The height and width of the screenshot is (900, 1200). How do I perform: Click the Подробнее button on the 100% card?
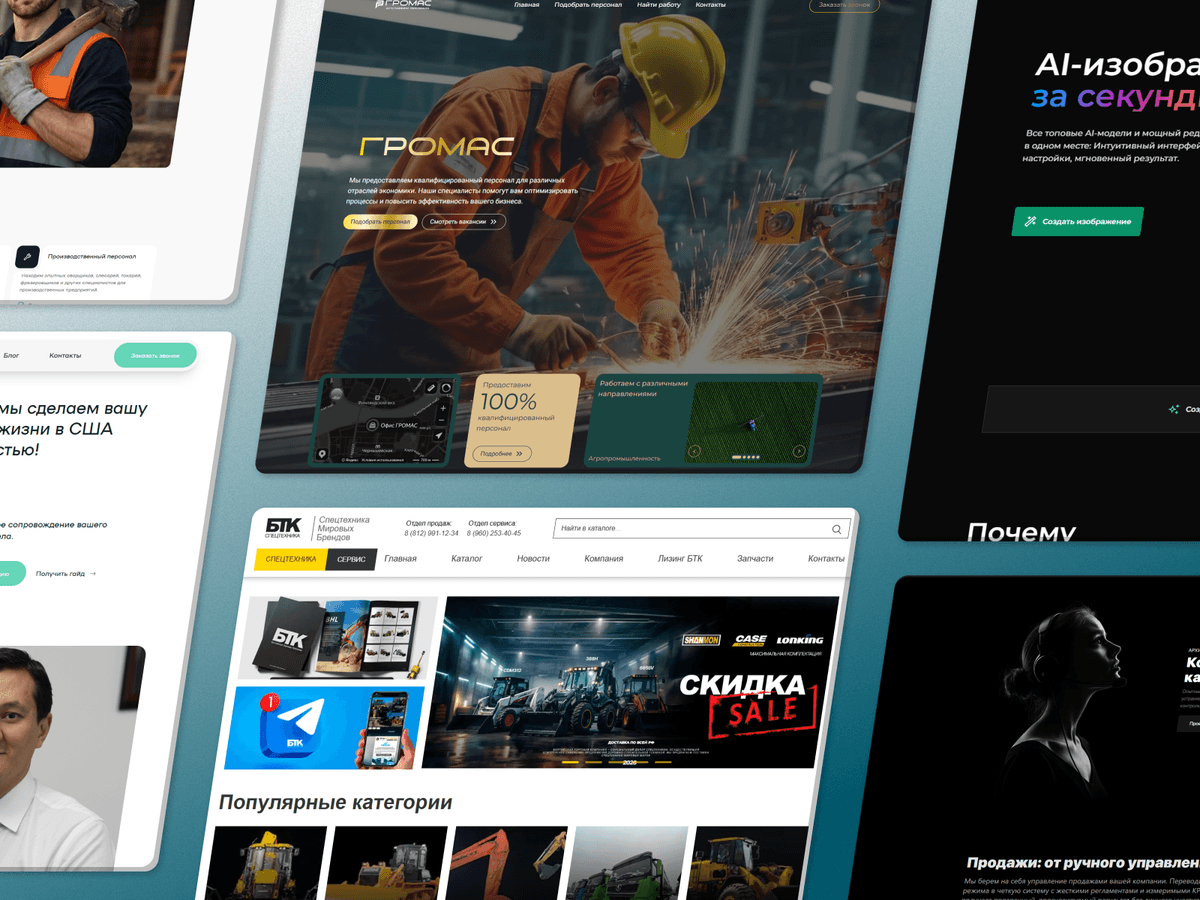click(501, 454)
